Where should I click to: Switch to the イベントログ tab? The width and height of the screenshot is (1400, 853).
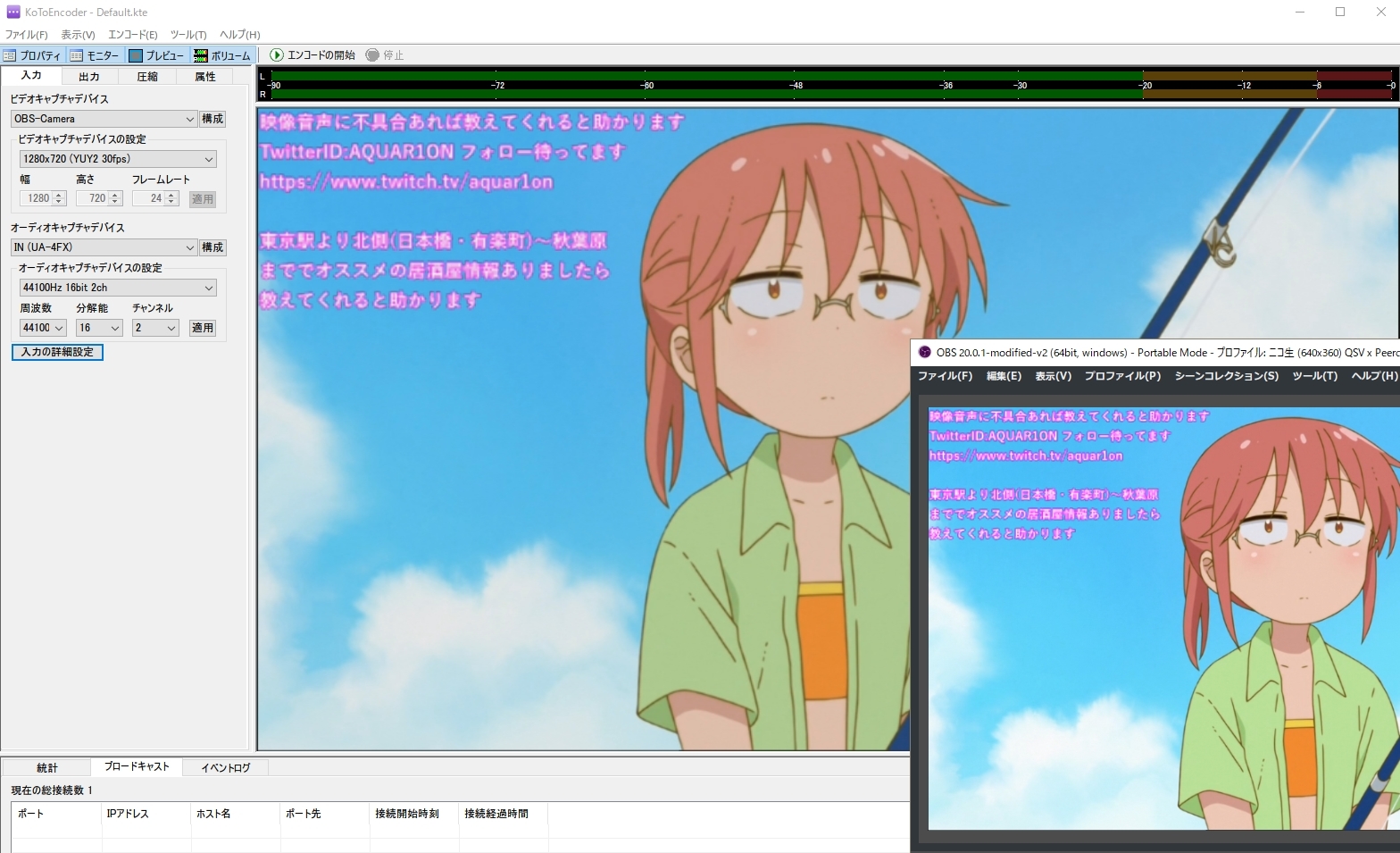tap(225, 768)
